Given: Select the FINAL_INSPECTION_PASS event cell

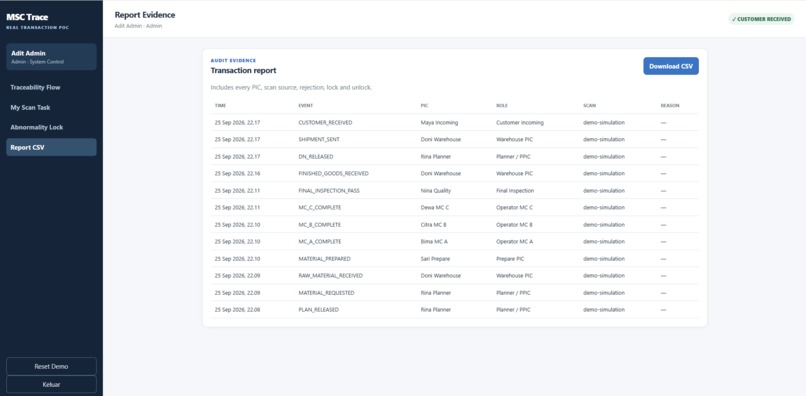Looking at the screenshot, I should 329,190.
